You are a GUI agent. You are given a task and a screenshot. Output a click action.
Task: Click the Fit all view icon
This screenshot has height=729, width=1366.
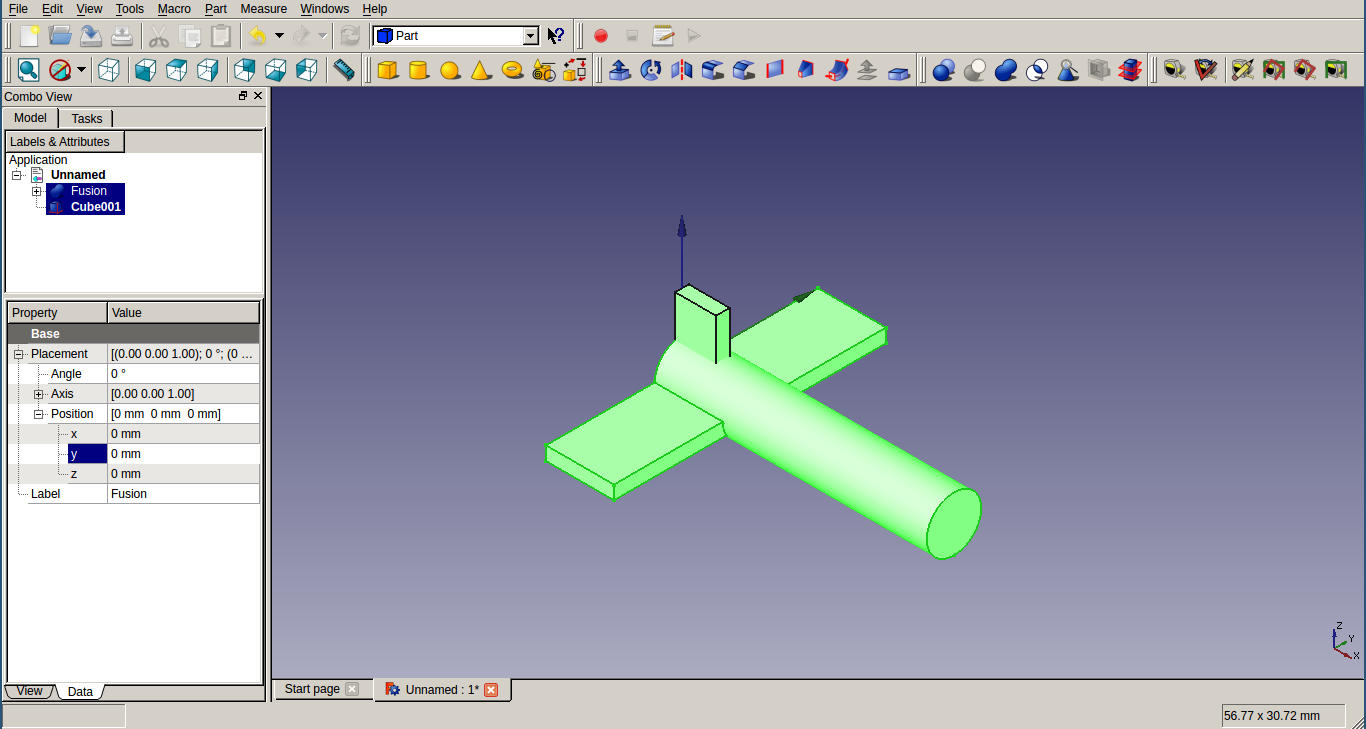pyautogui.click(x=28, y=70)
